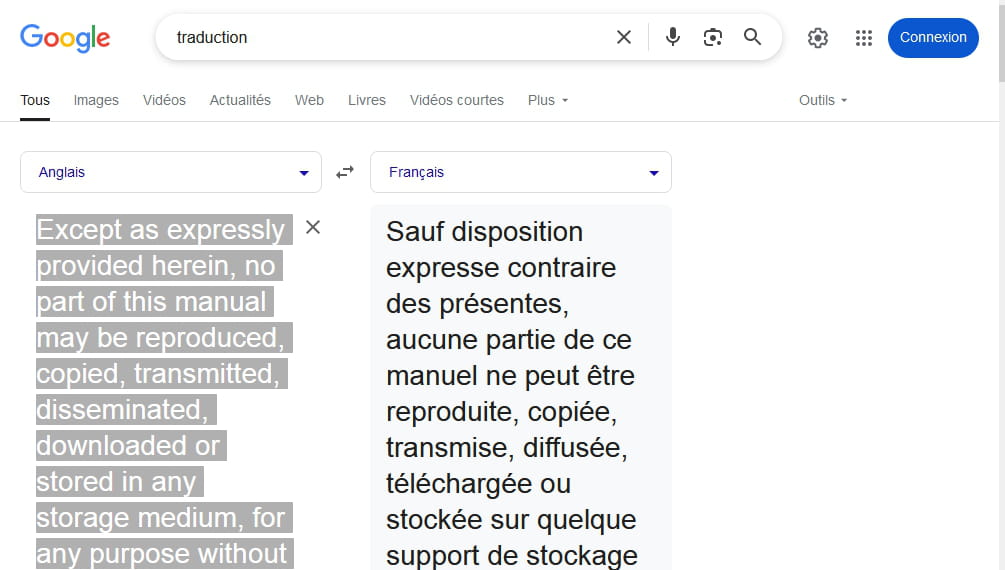Open the Outils tools menu

(x=823, y=100)
